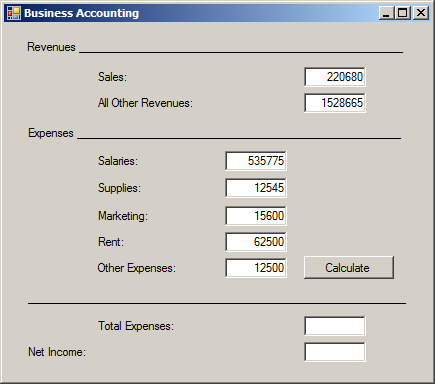Click the "Rent:" label
Screen dimensions: 435x384
(111, 242)
